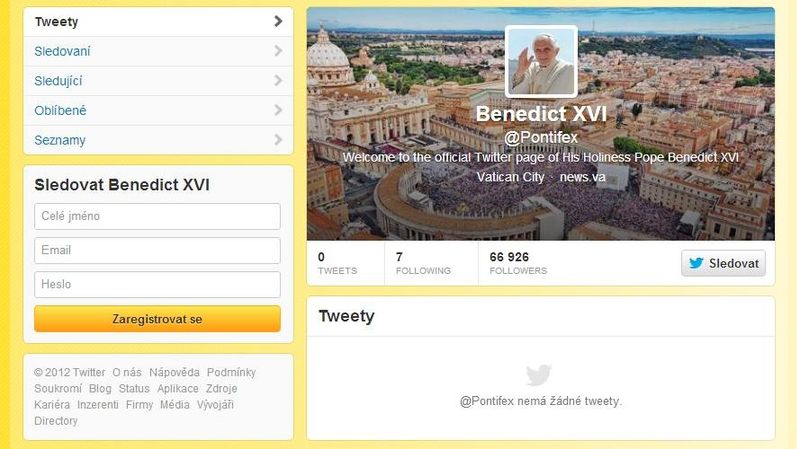The height and width of the screenshot is (449, 797).
Task: Open the news.va link in header
Action: point(583,177)
